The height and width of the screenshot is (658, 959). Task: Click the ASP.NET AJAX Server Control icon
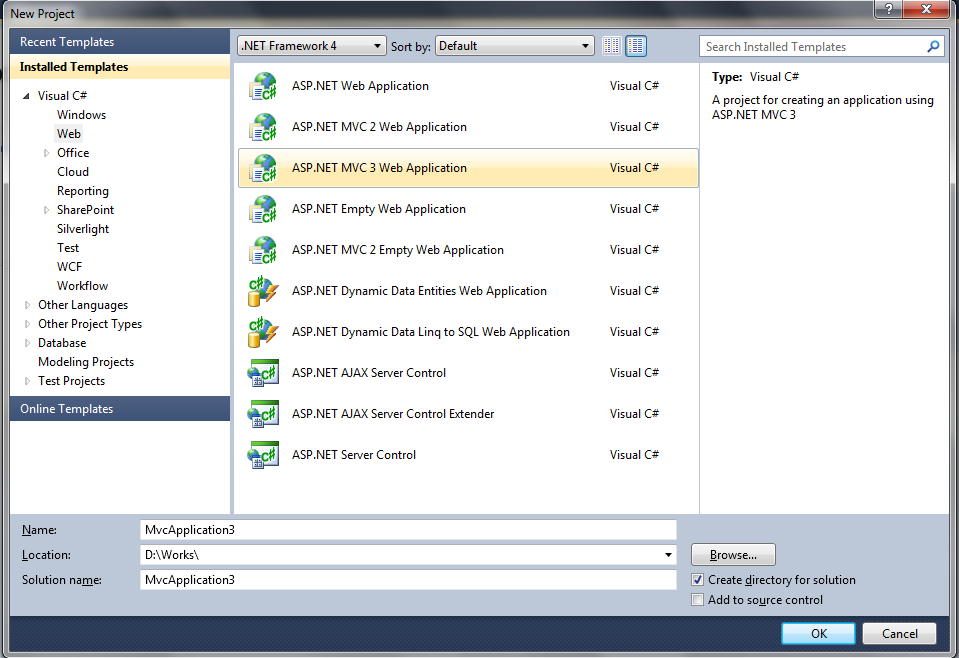[263, 373]
